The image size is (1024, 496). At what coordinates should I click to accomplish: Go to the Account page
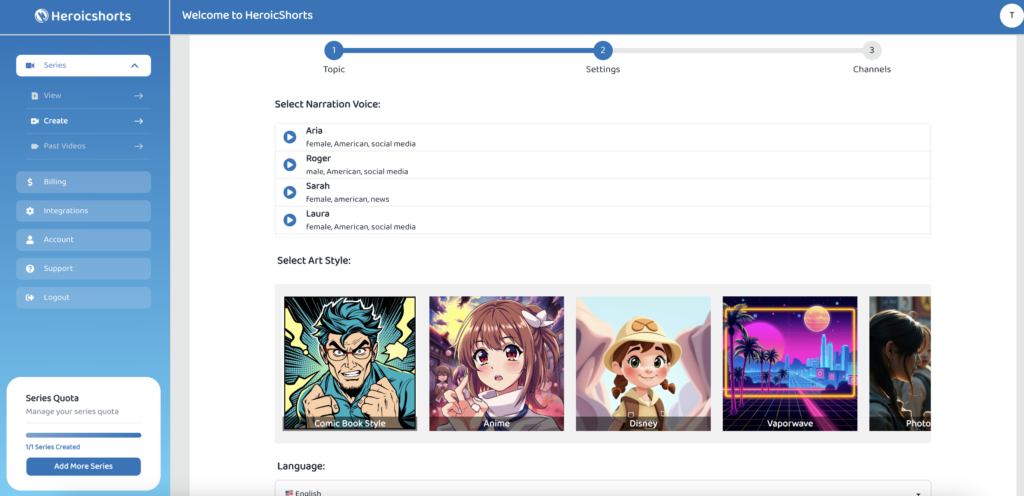coord(84,240)
